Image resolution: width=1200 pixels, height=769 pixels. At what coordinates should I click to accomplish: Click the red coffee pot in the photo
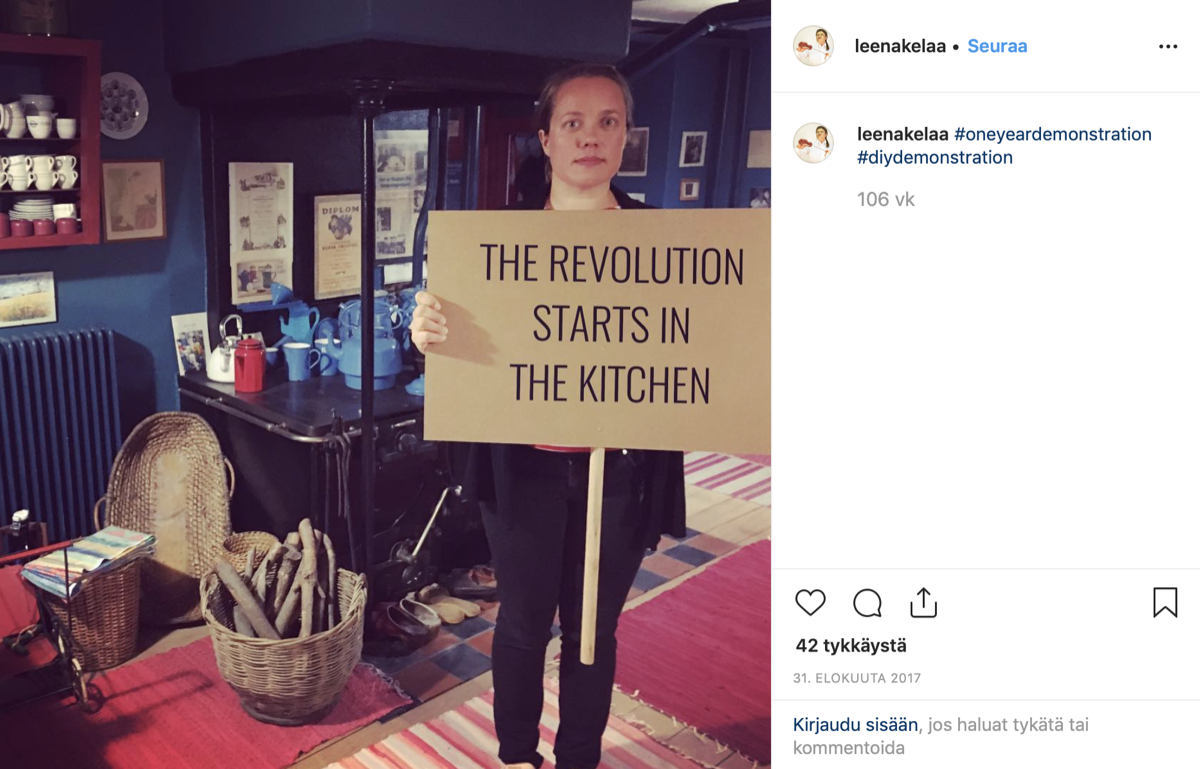248,364
